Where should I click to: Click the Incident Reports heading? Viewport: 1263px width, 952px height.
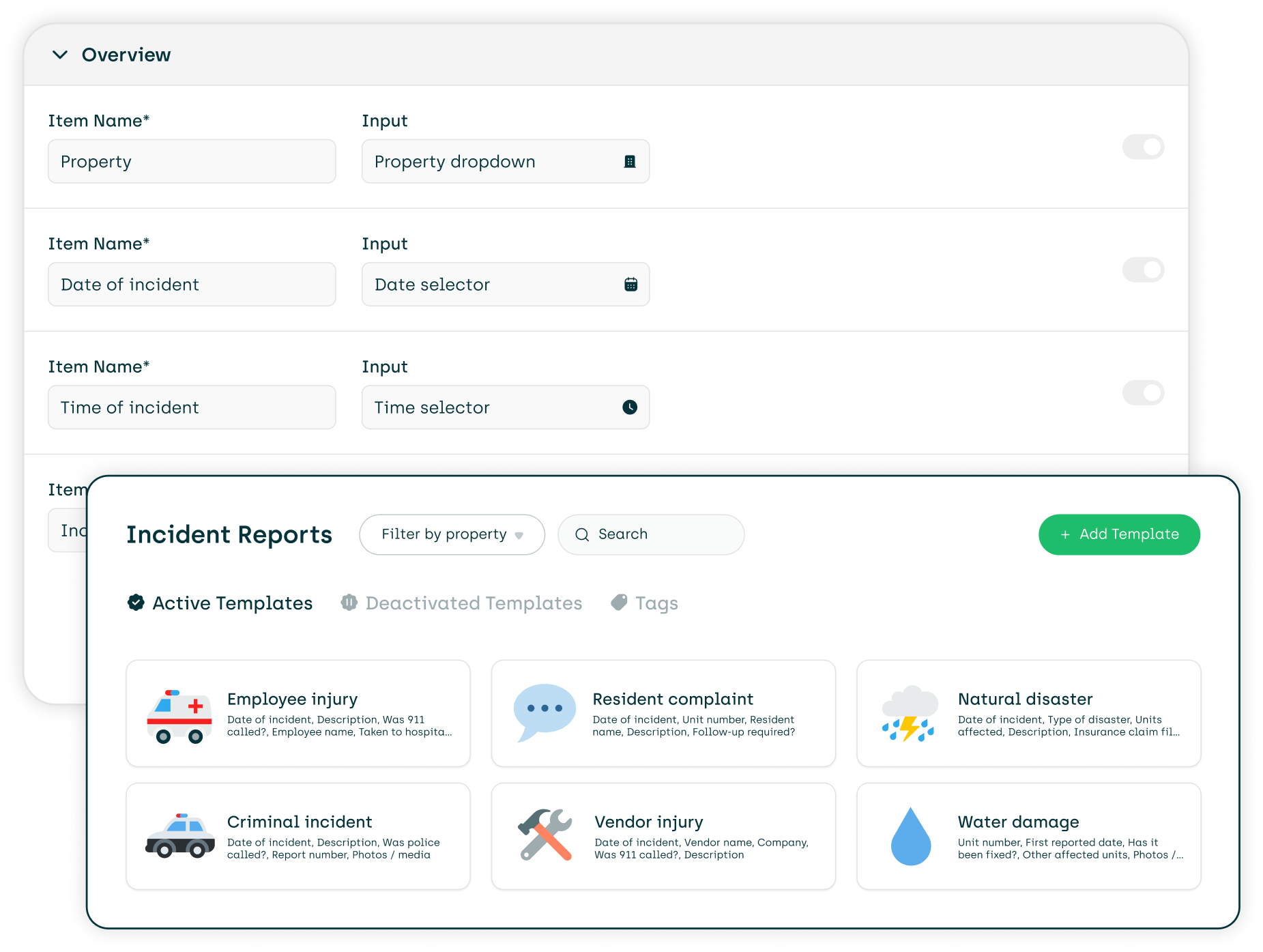pos(229,534)
